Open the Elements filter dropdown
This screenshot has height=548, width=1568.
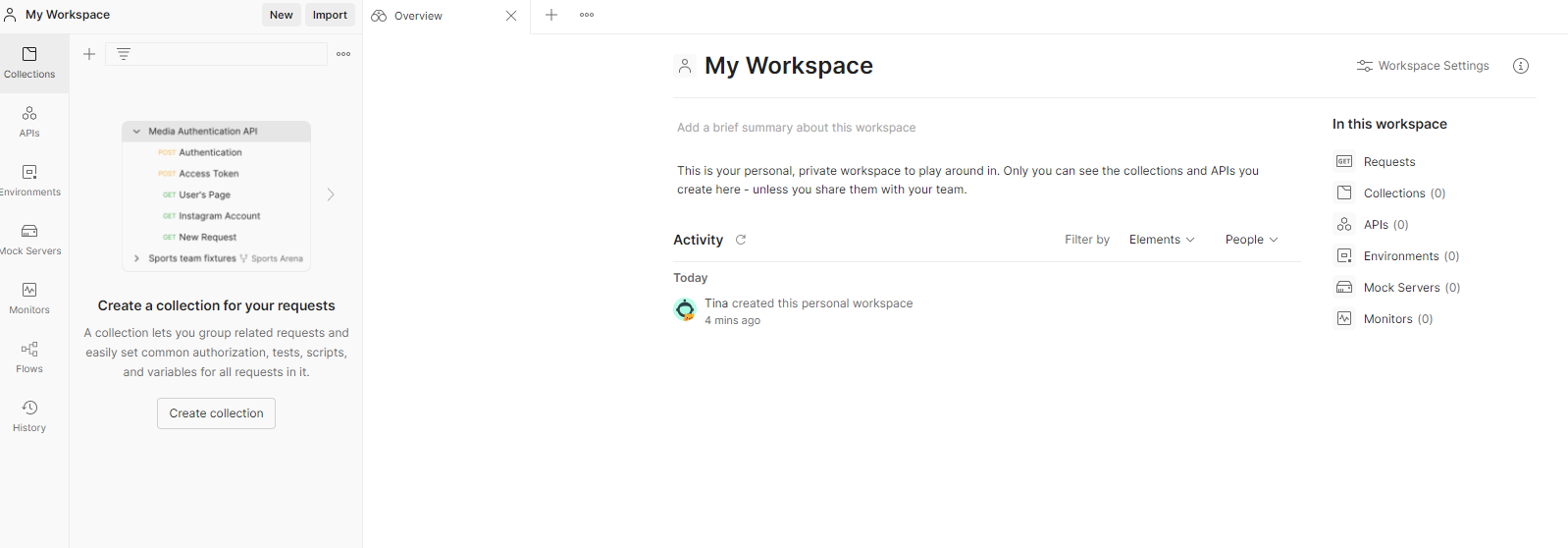[x=1162, y=240]
